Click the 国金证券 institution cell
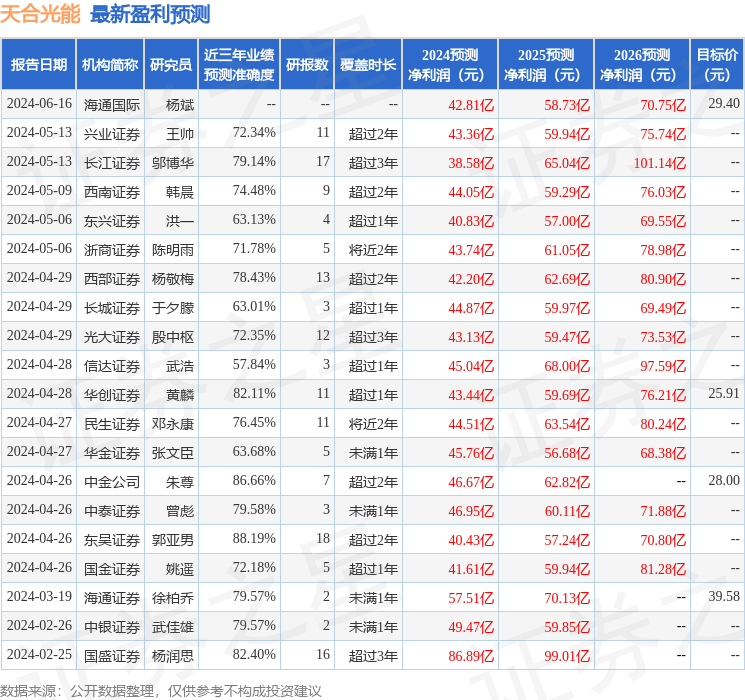Image resolution: width=745 pixels, height=700 pixels. (x=112, y=568)
